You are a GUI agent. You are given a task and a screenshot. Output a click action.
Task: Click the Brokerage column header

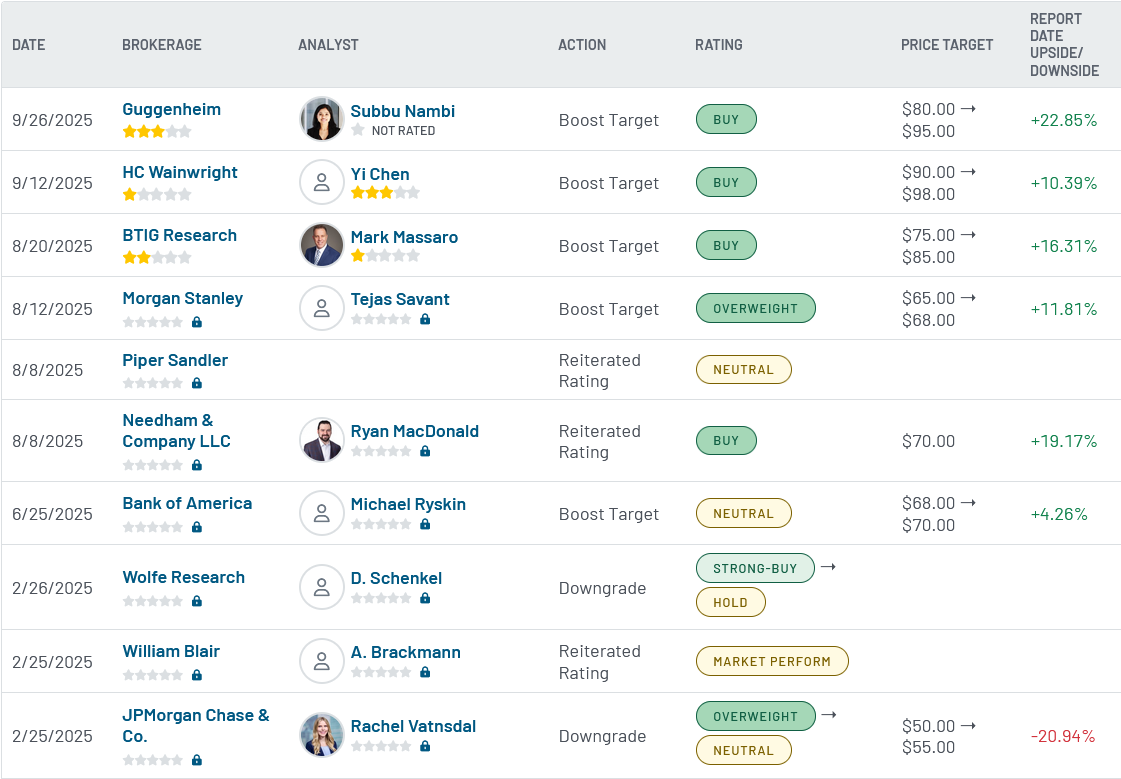tap(162, 44)
